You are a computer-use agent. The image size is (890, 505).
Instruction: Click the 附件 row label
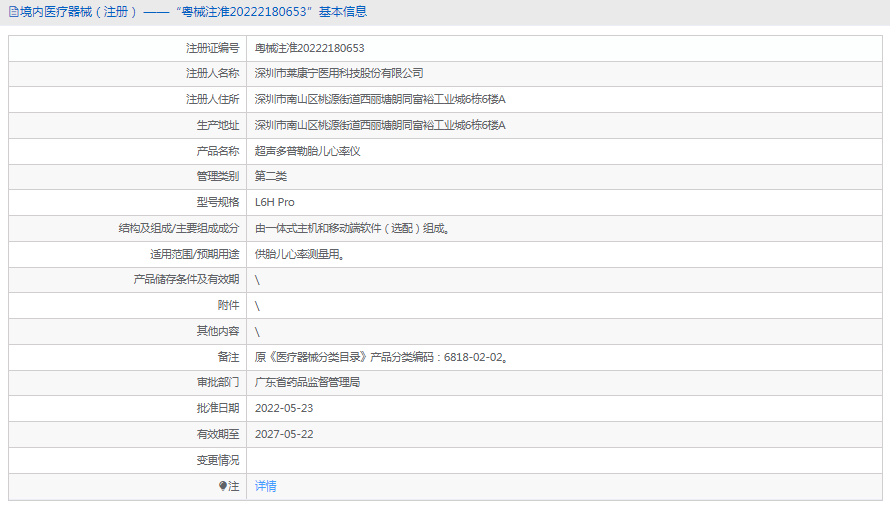pyautogui.click(x=229, y=306)
